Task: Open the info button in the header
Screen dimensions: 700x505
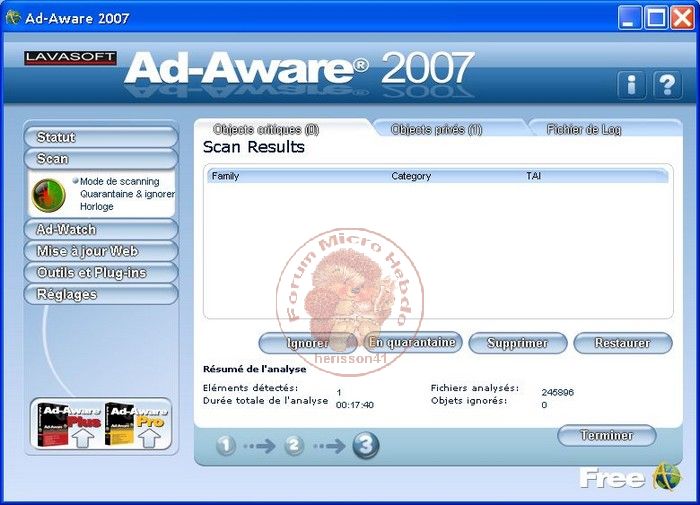Action: pyautogui.click(x=631, y=85)
